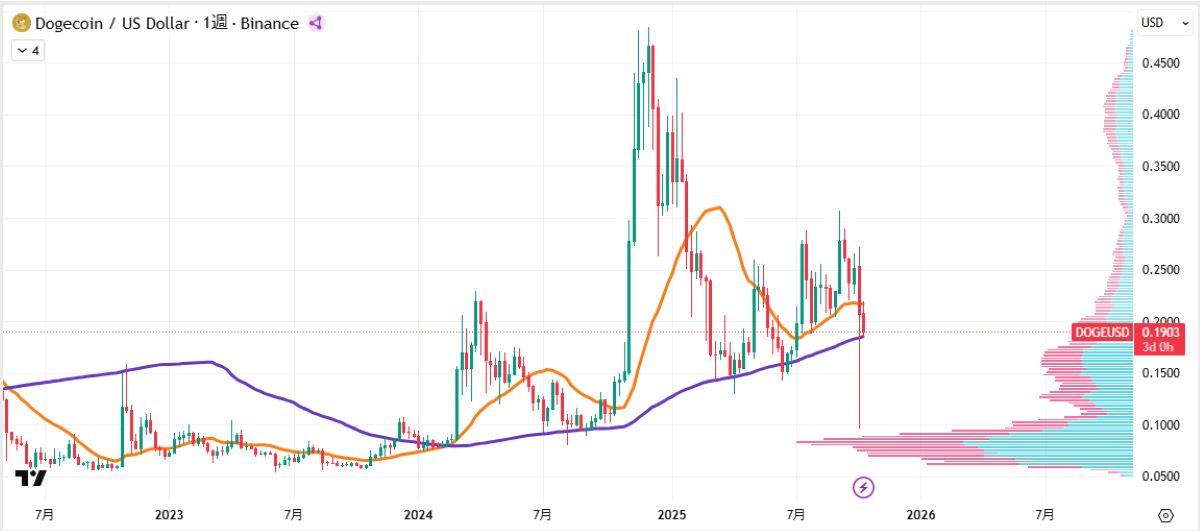Viewport: 1200px width, 531px height.
Task: Click the DOGEUSD price label 0.1903
Action: click(x=1130, y=332)
